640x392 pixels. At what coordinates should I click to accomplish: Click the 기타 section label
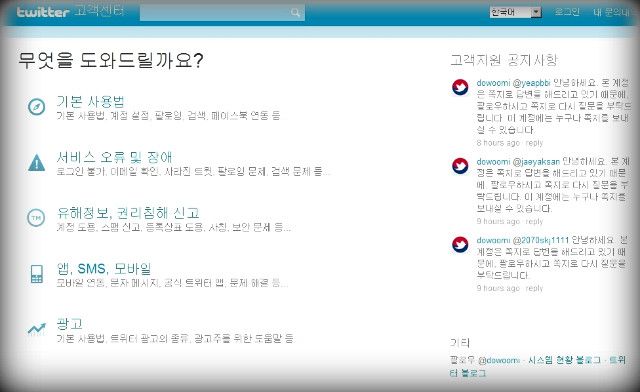[x=460, y=343]
